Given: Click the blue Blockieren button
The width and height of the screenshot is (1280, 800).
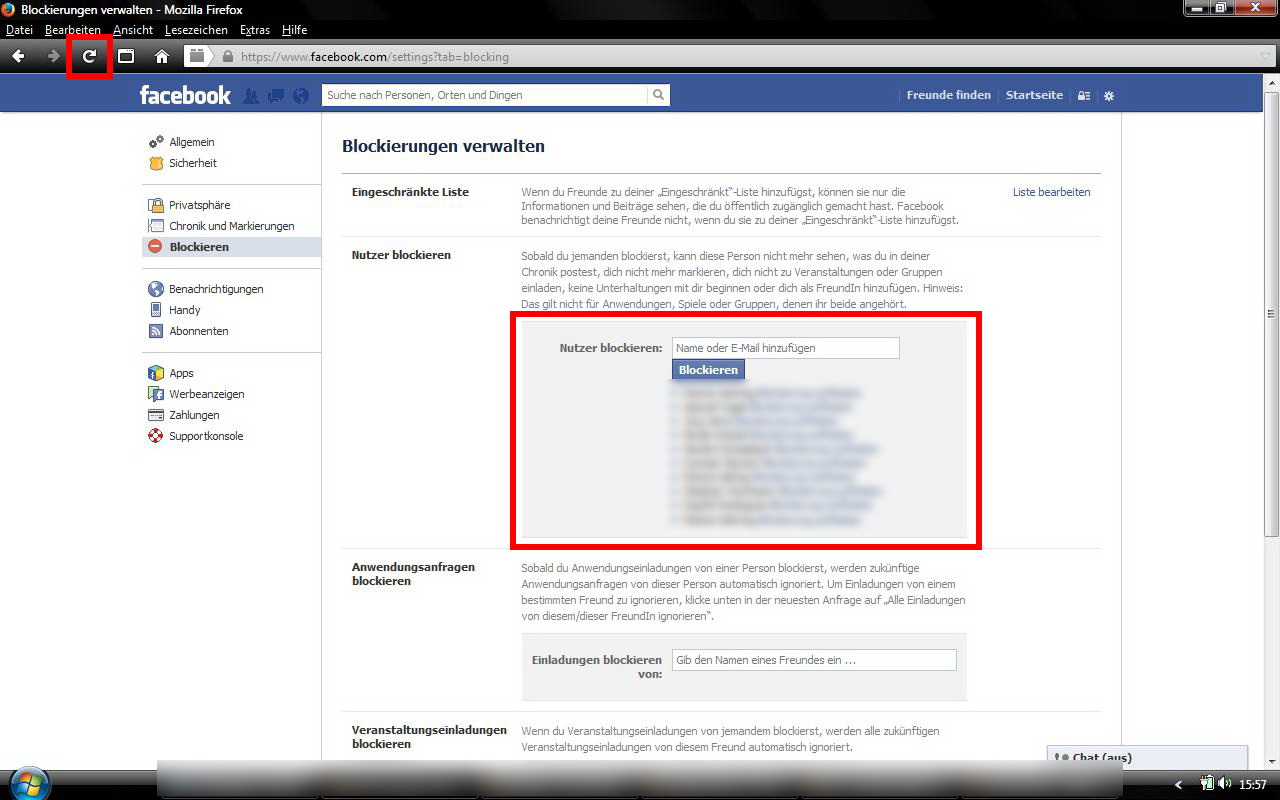Looking at the screenshot, I should [x=708, y=370].
